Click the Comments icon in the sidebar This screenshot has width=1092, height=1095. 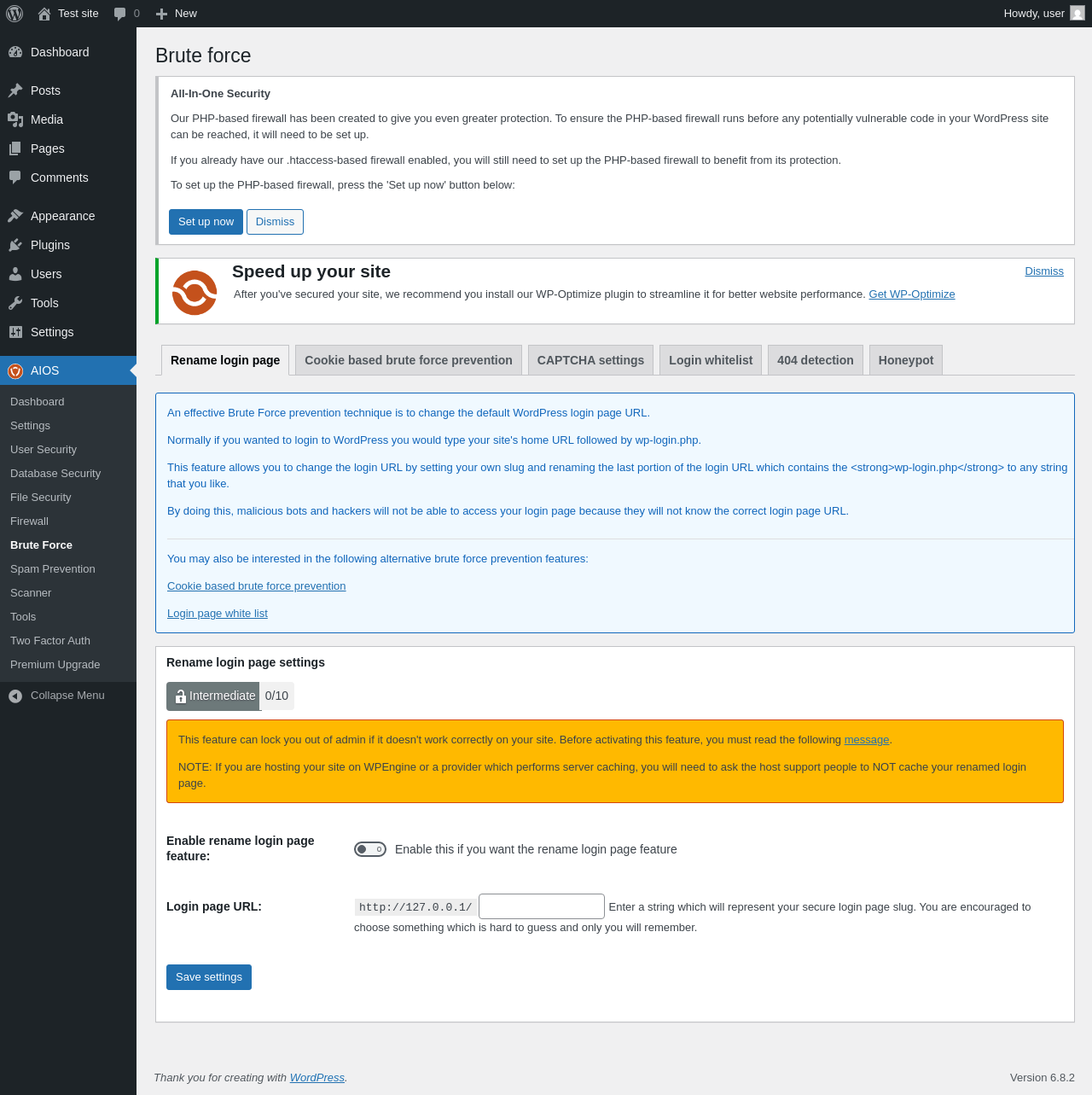coord(15,178)
